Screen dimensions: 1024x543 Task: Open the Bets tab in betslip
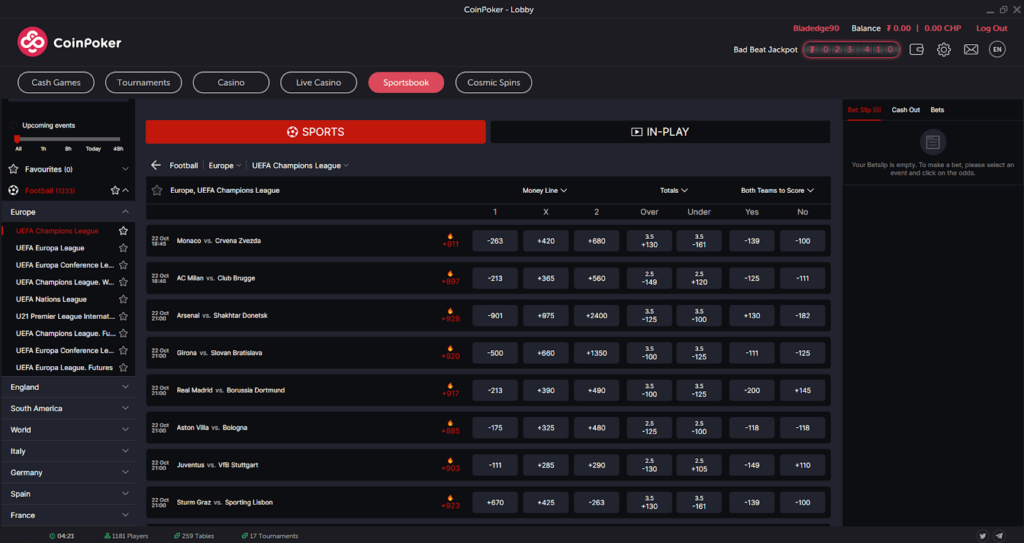pyautogui.click(x=937, y=110)
